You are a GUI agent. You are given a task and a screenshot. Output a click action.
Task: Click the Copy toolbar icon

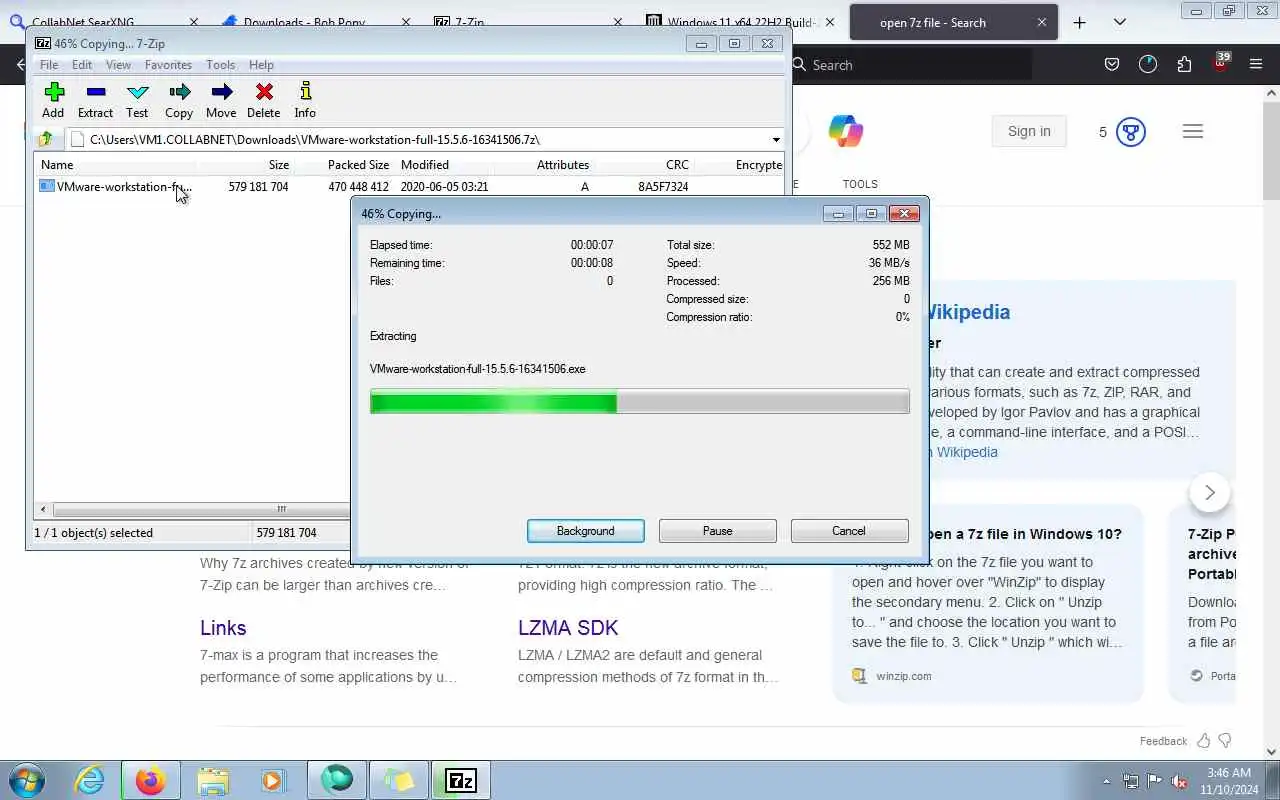tap(179, 100)
